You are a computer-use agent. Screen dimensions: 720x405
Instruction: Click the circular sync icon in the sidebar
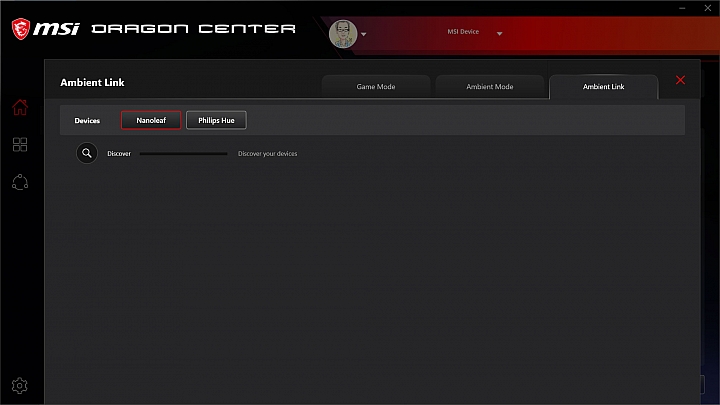20,182
